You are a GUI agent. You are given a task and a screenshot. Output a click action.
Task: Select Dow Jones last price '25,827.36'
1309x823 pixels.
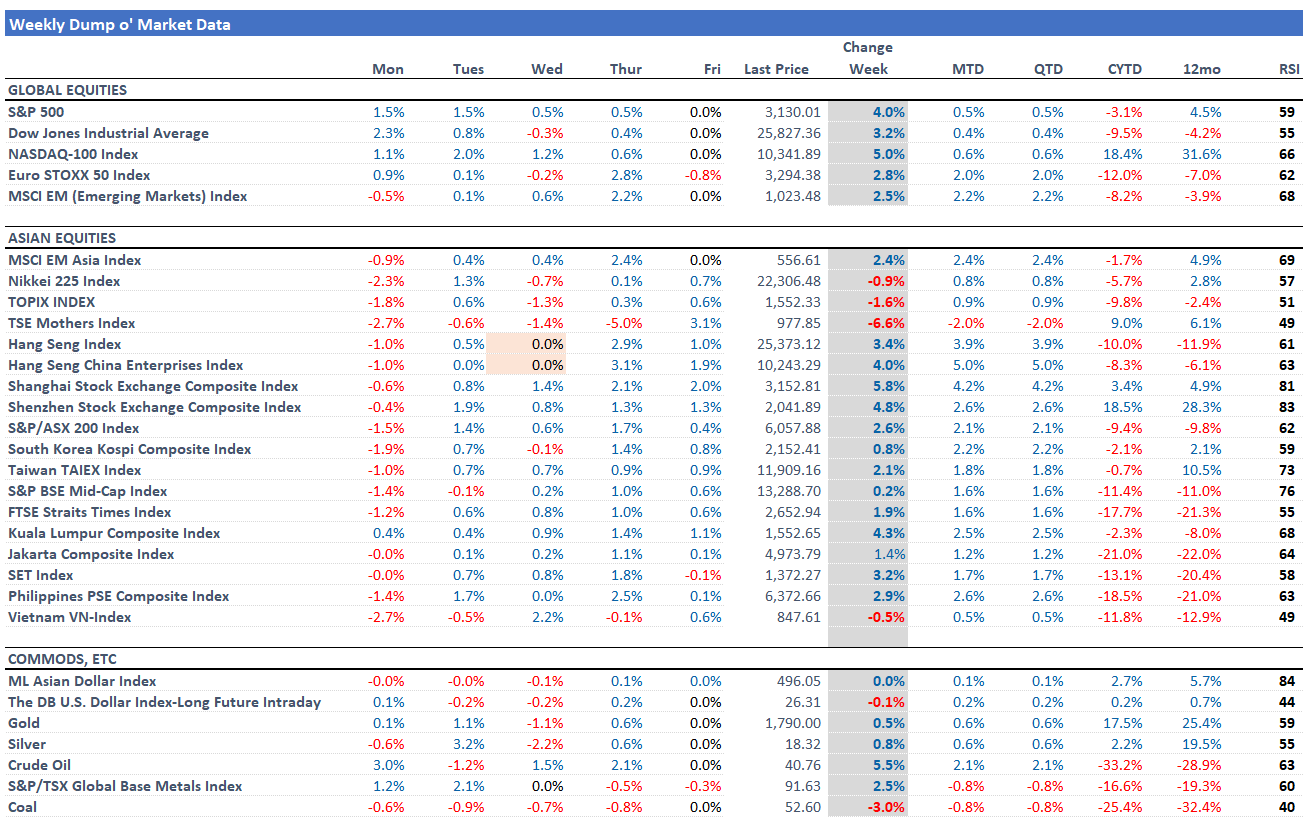point(787,133)
